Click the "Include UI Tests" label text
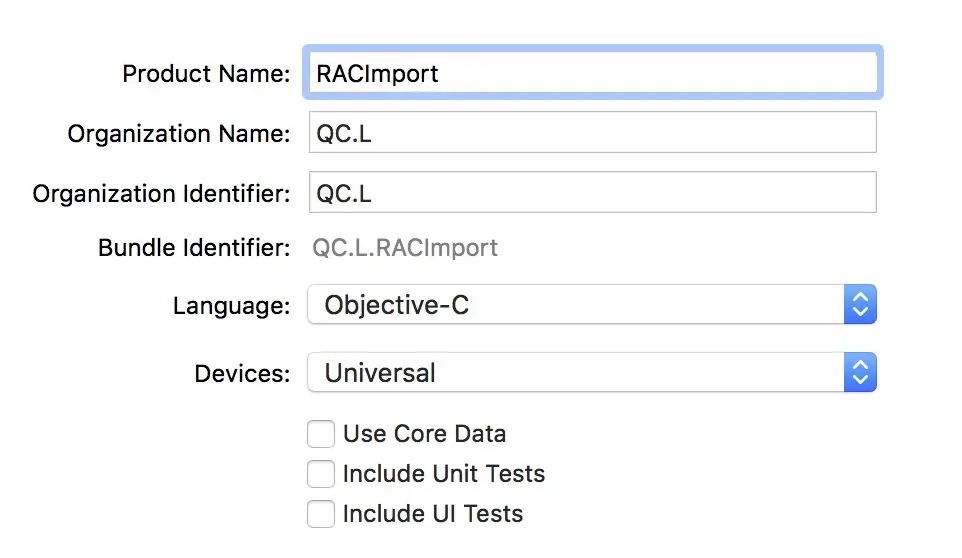 pyautogui.click(x=433, y=514)
